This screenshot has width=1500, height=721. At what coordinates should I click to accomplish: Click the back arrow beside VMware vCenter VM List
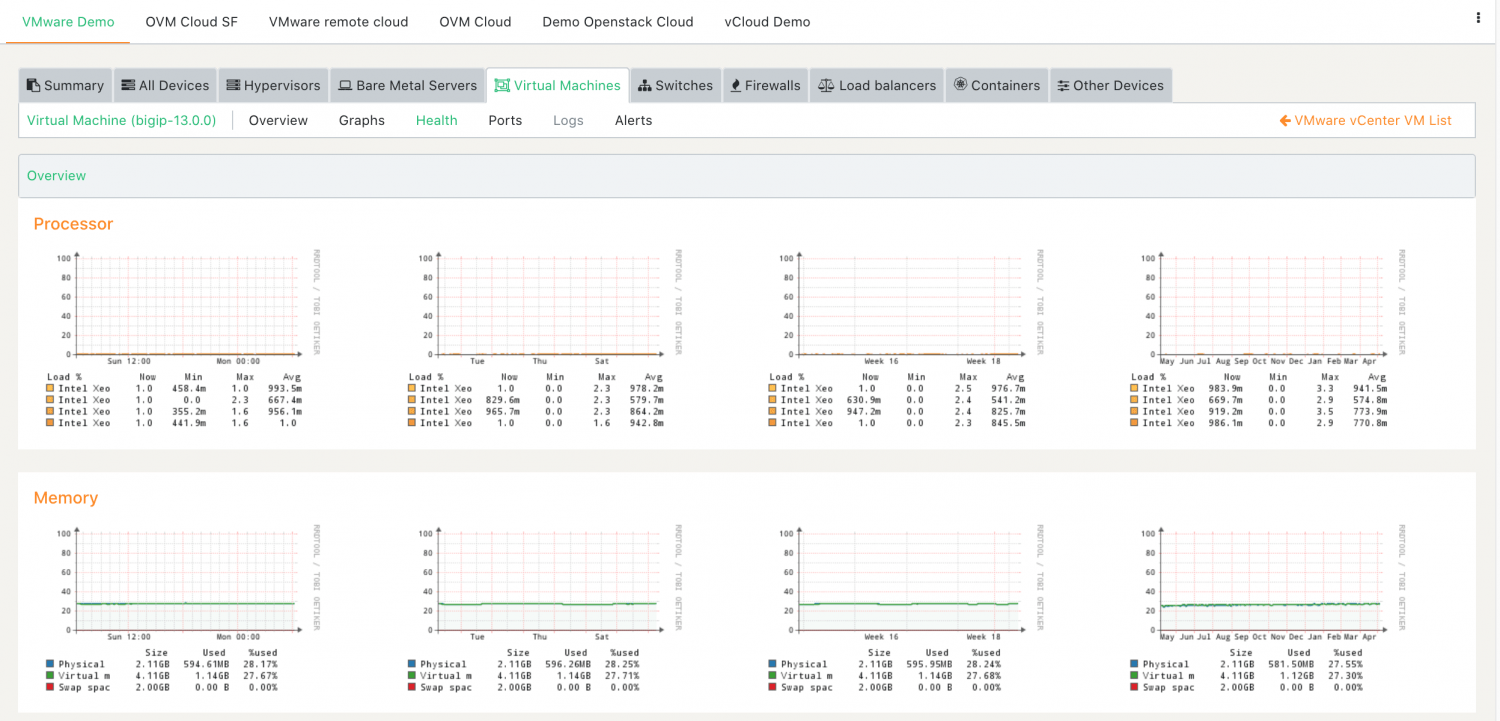pyautogui.click(x=1285, y=120)
